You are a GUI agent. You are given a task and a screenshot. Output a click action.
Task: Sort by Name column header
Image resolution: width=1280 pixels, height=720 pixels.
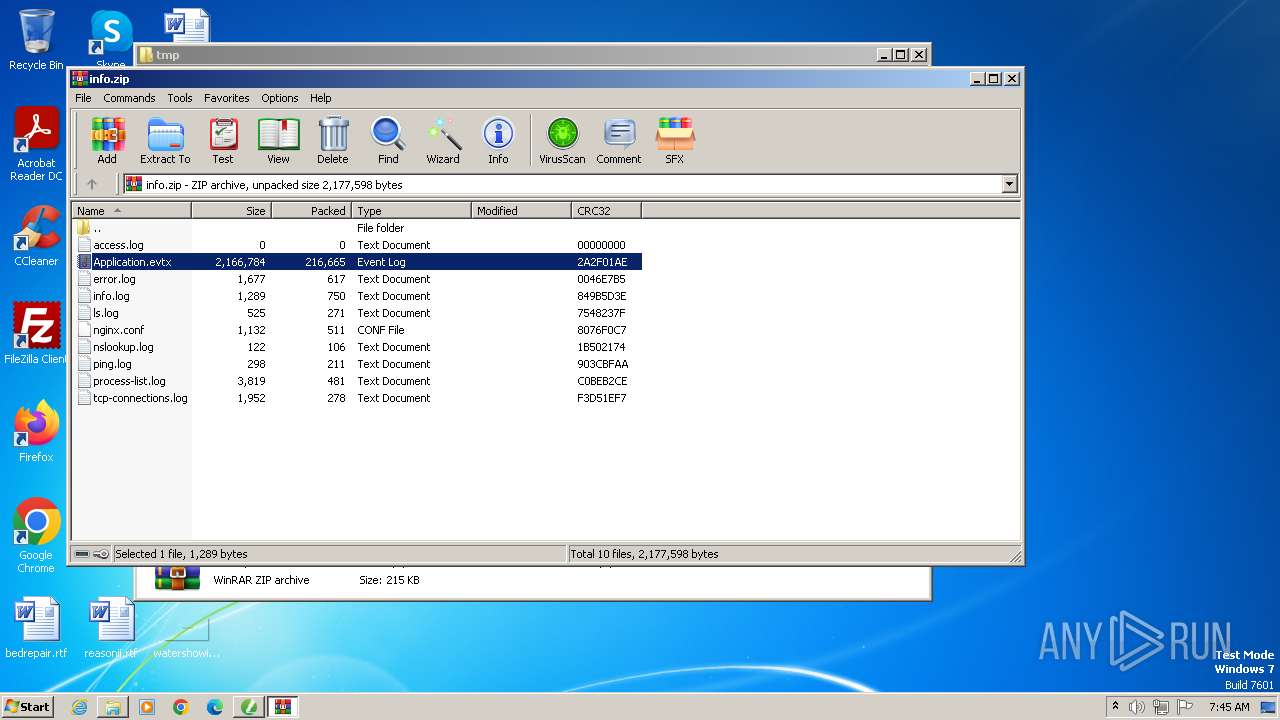coord(131,211)
